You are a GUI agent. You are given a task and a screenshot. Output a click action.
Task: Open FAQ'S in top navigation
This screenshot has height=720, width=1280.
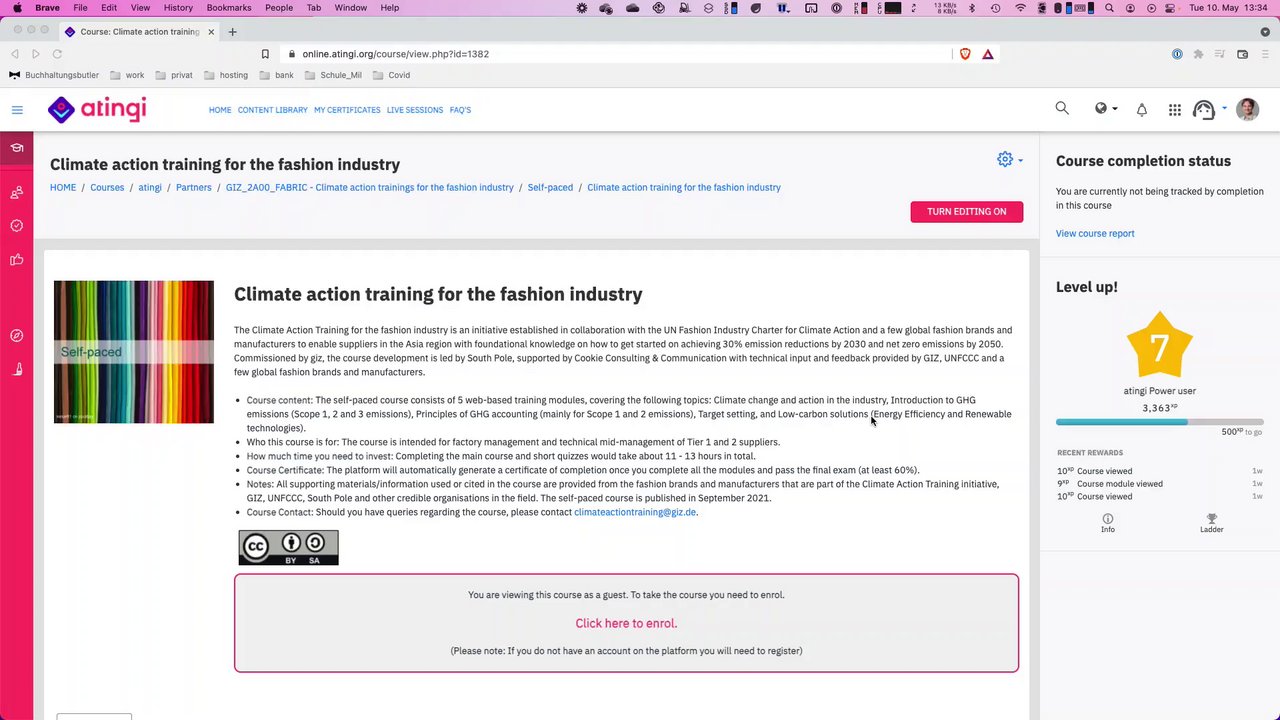point(460,110)
